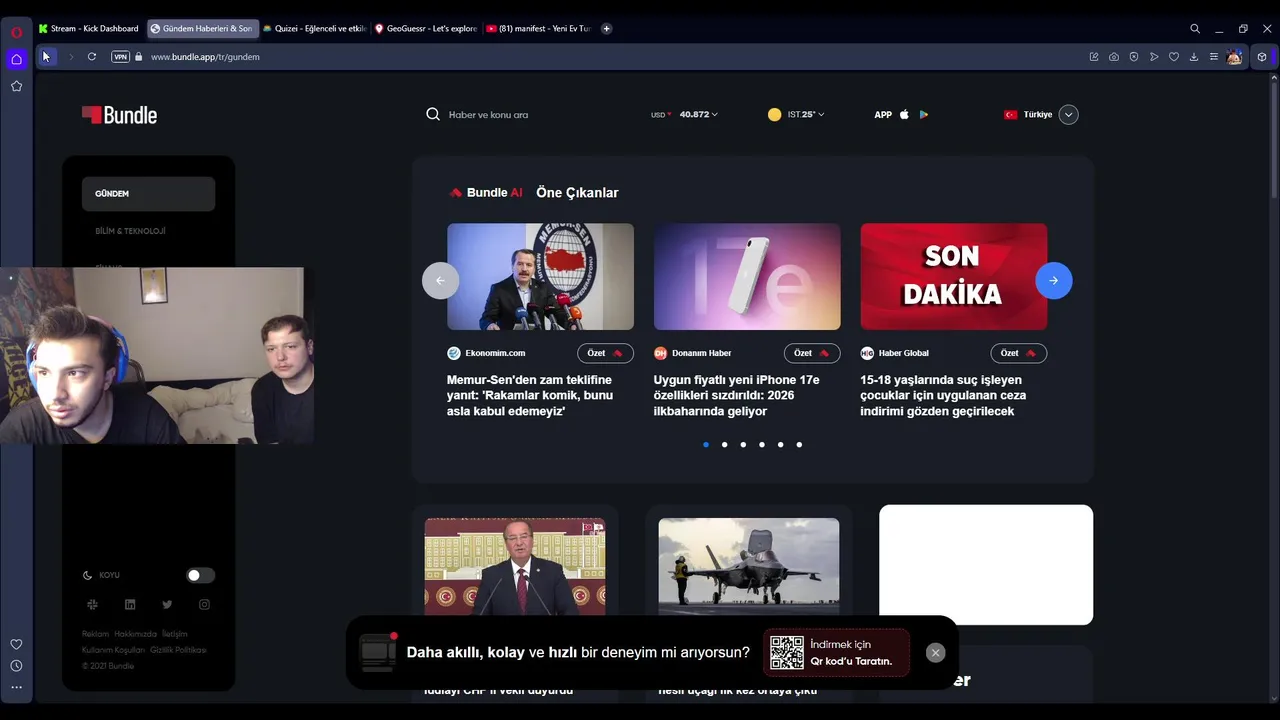
Task: Click the edit page icon in the address bar
Action: coord(1094,57)
